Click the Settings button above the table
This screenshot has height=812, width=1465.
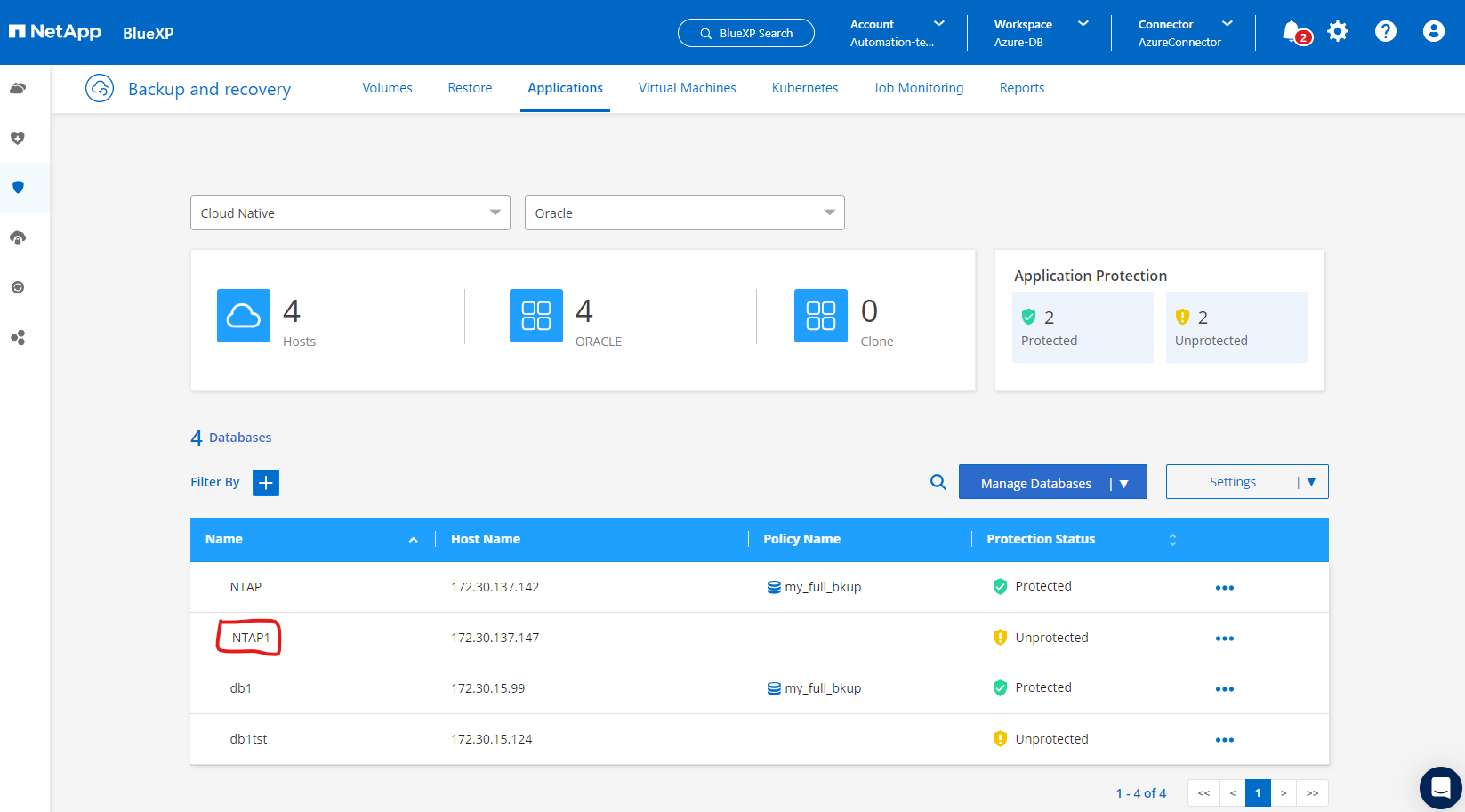click(x=1232, y=482)
